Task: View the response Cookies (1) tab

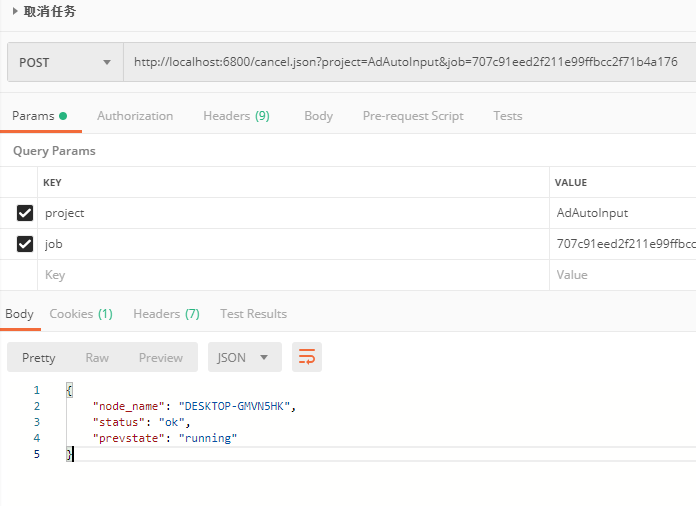Action: (81, 314)
